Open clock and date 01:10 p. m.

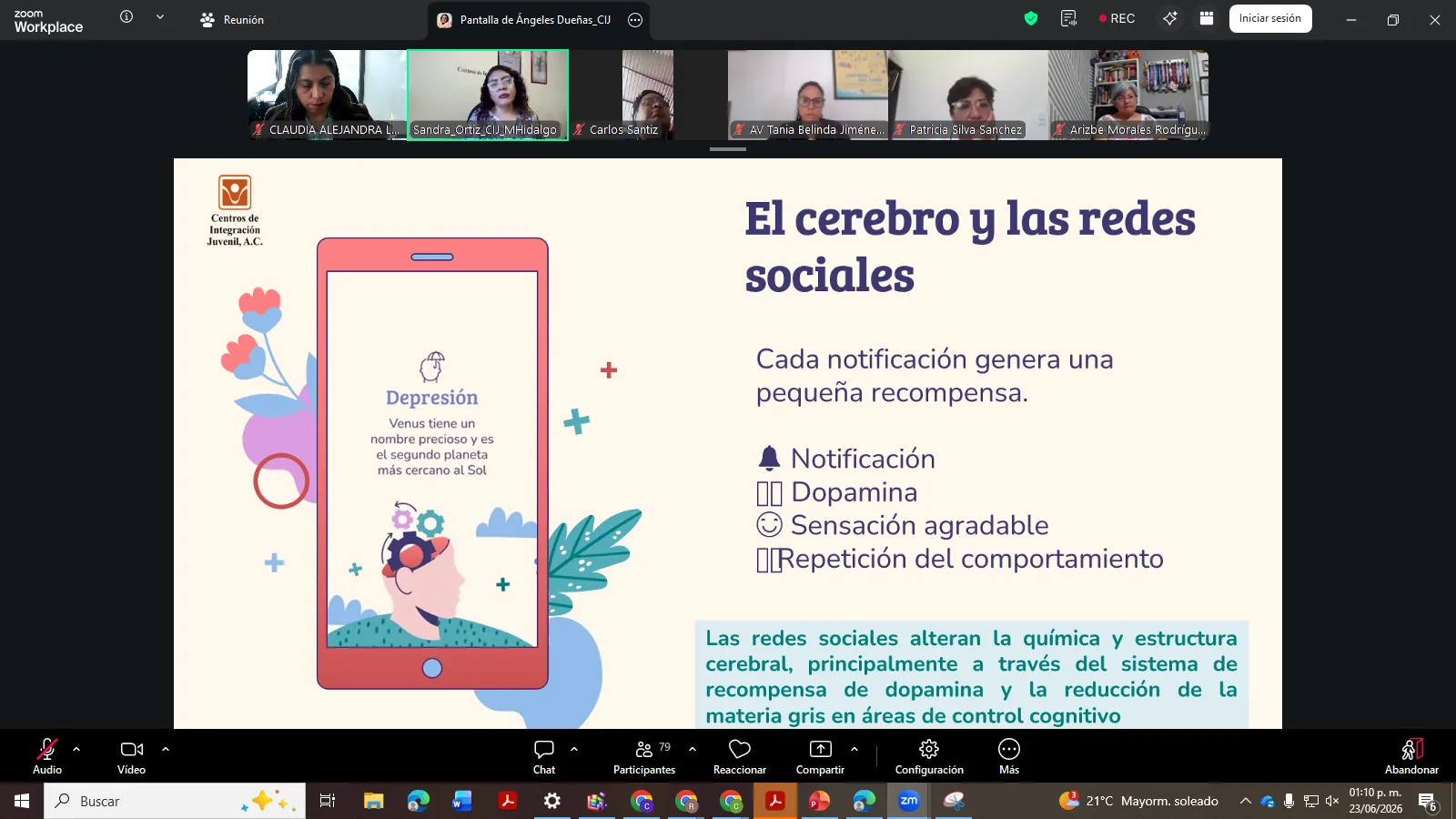coord(1375,801)
